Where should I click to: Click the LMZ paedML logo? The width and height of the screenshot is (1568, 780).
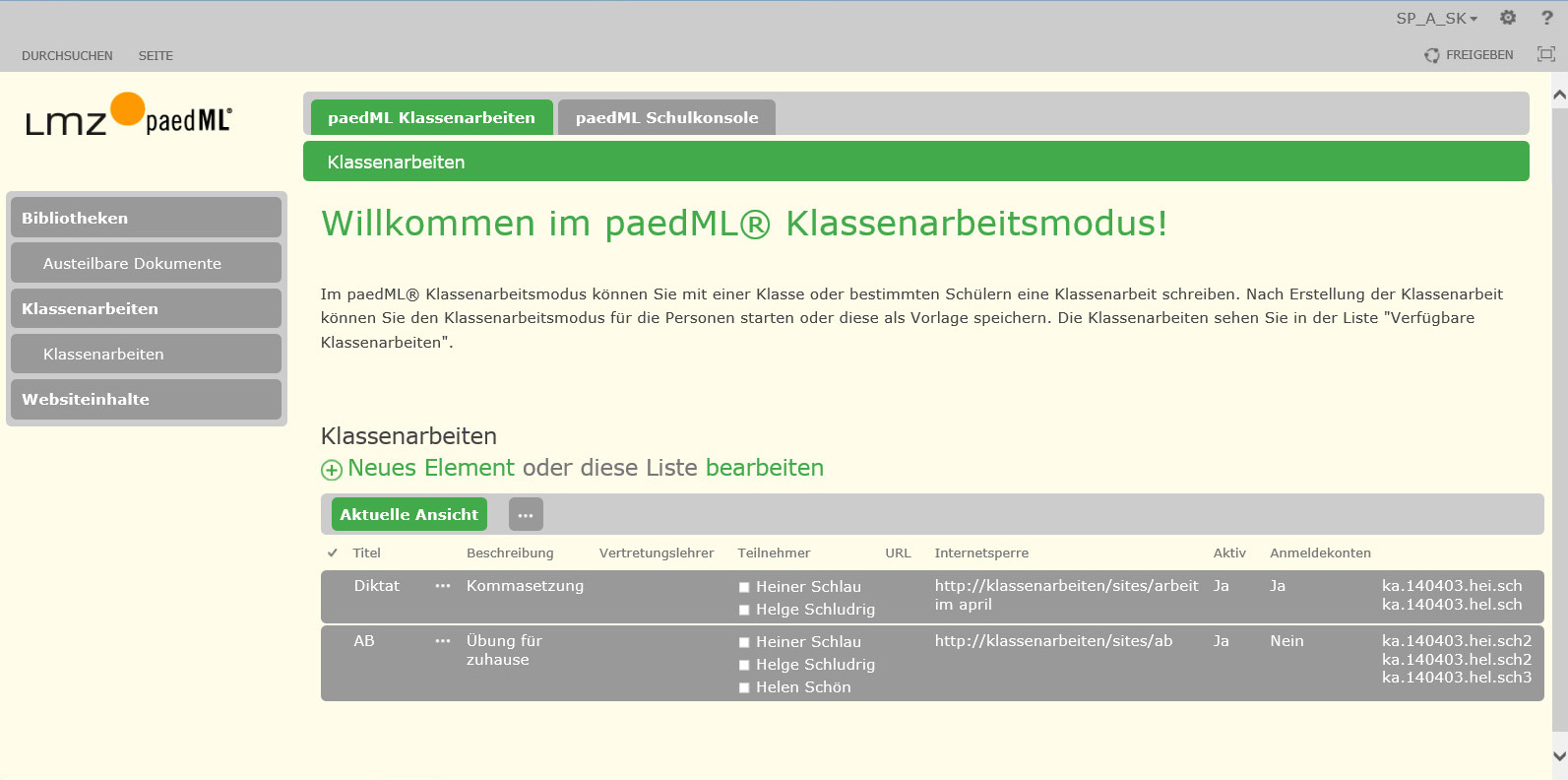[128, 115]
